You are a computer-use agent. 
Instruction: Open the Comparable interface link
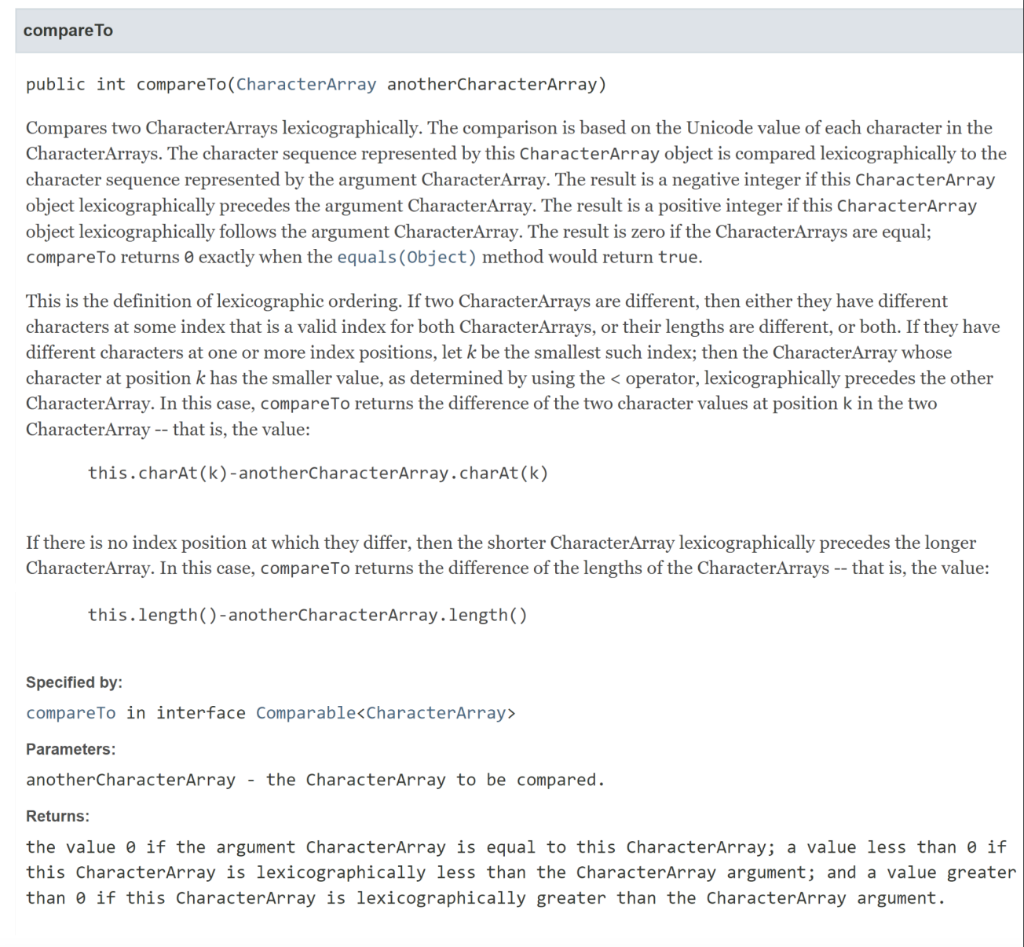point(306,713)
